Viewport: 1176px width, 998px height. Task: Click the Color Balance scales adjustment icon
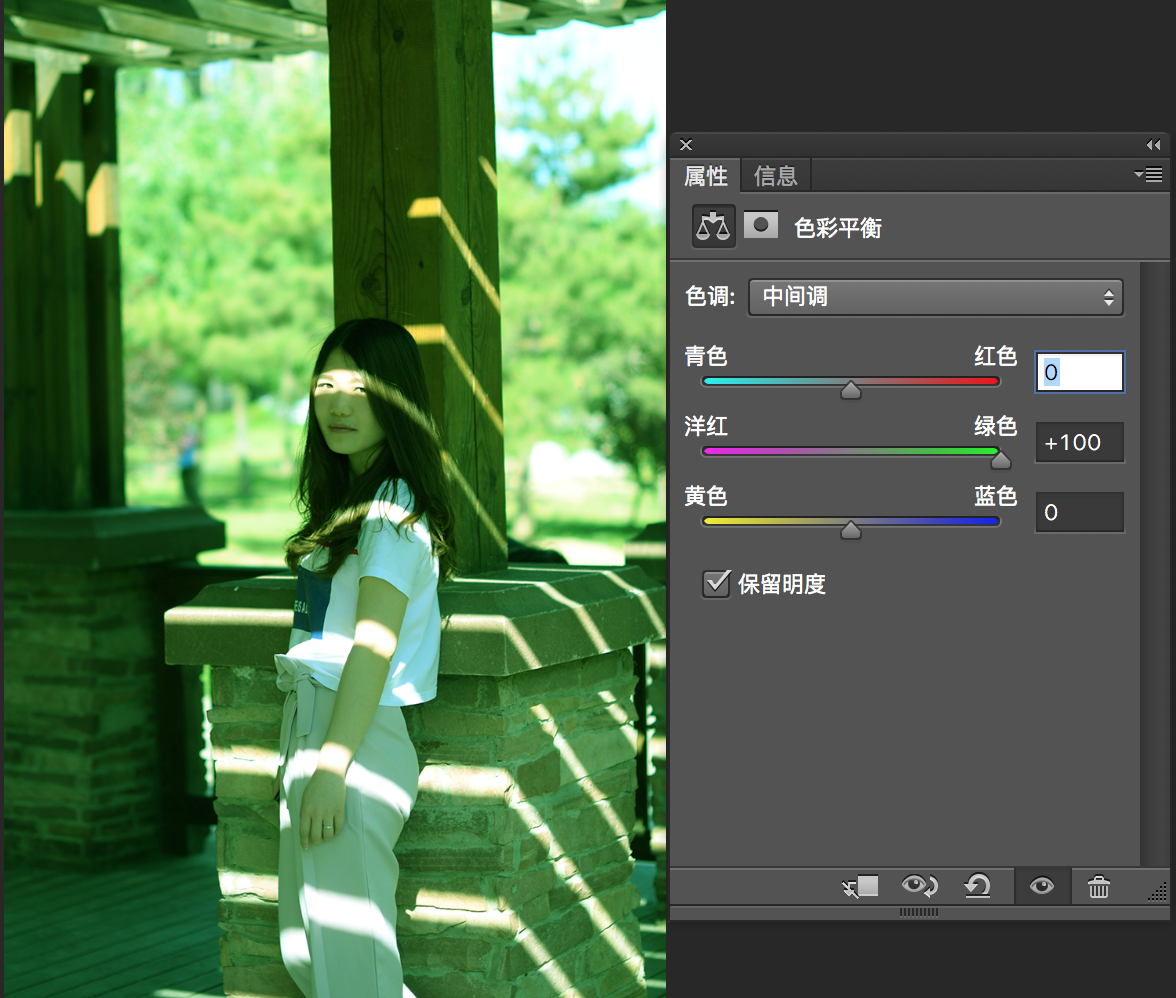click(712, 226)
